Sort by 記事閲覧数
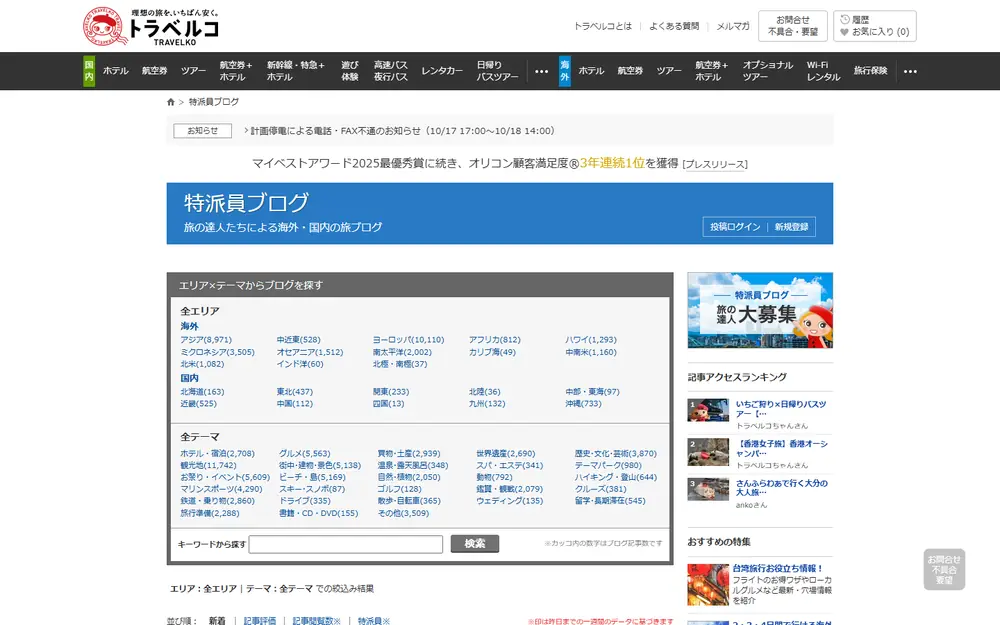Screen dimensions: 1000x625 (x=316, y=621)
